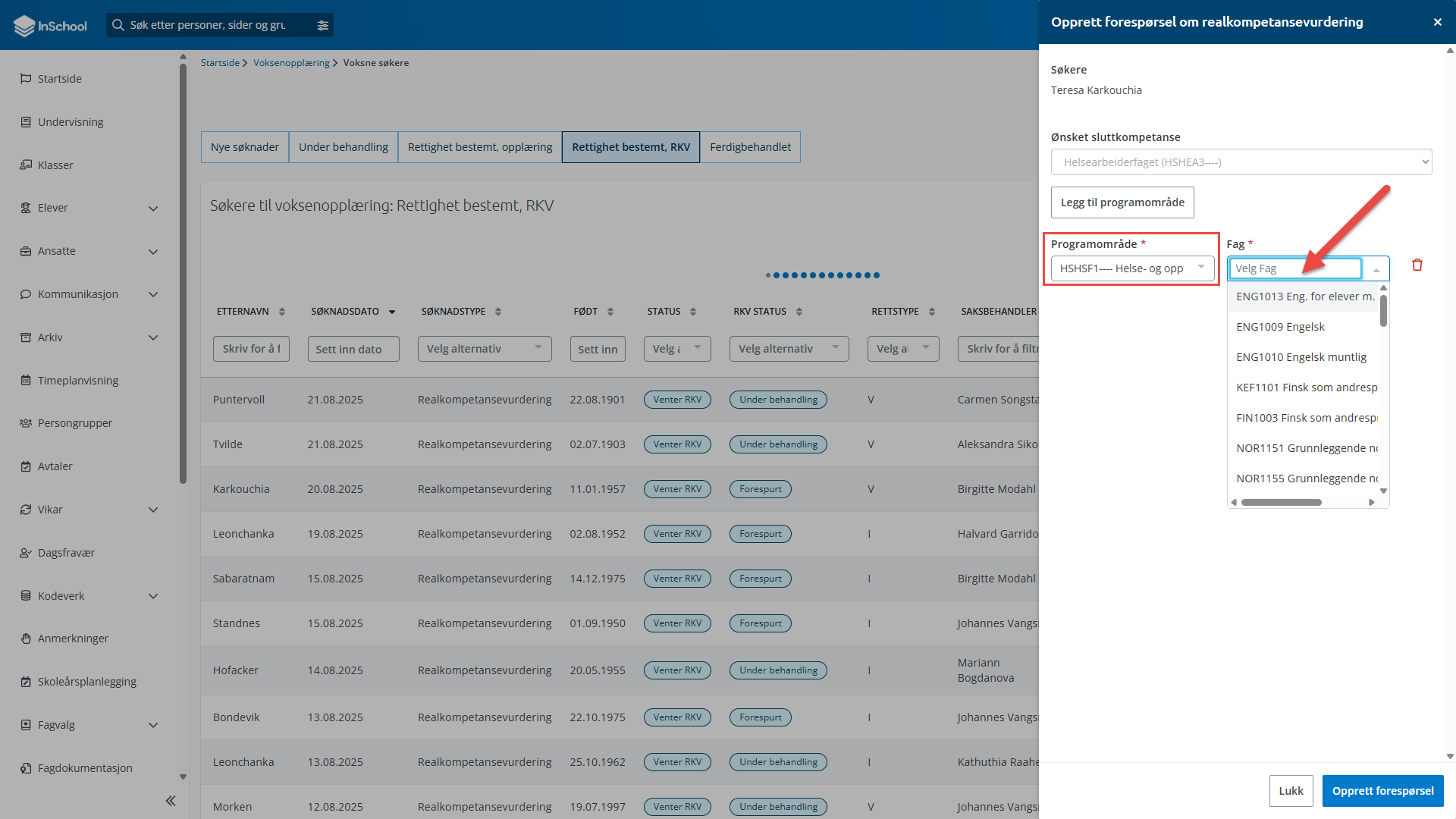
Task: Switch to Nye søknader tab
Action: (245, 147)
